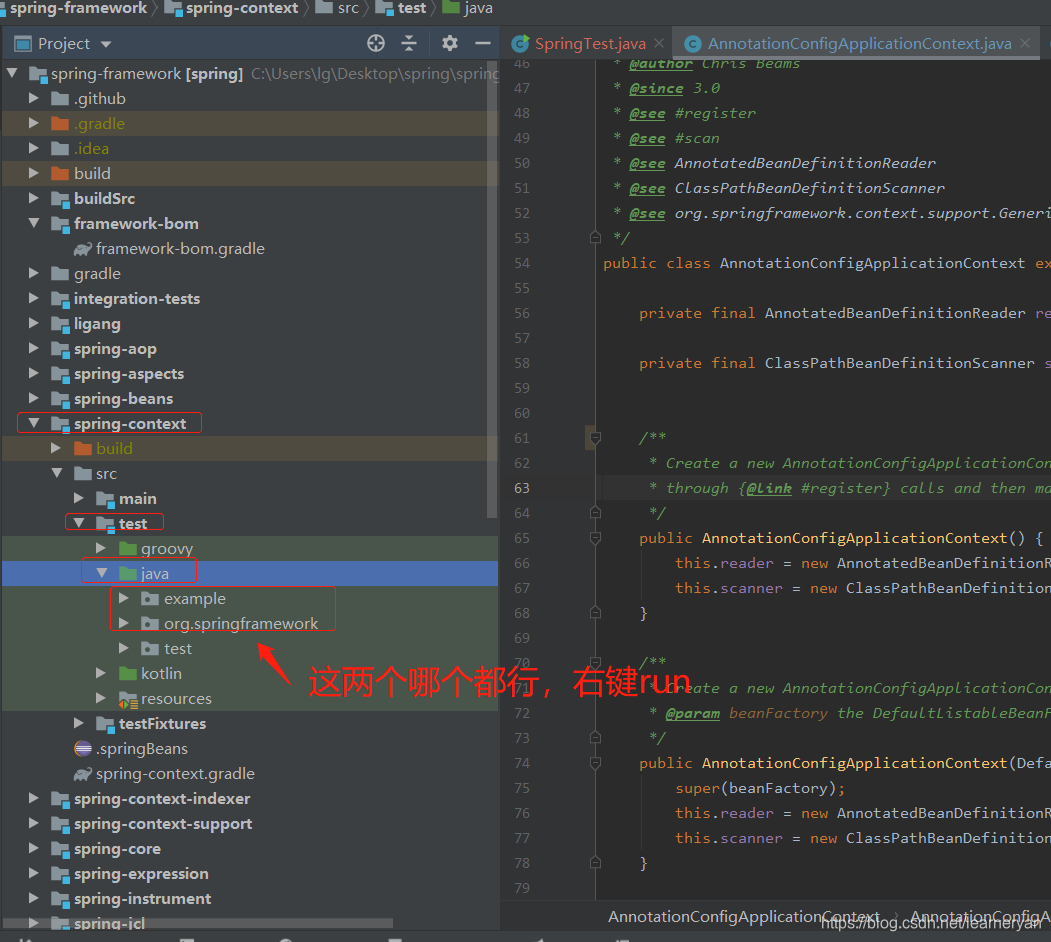Expand the .idea folder

(34, 148)
